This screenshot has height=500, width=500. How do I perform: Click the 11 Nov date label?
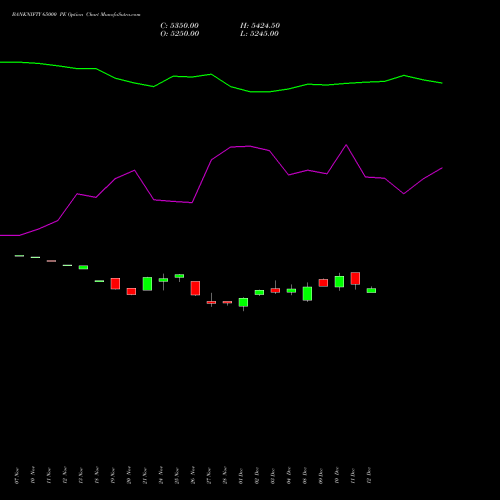(49, 476)
